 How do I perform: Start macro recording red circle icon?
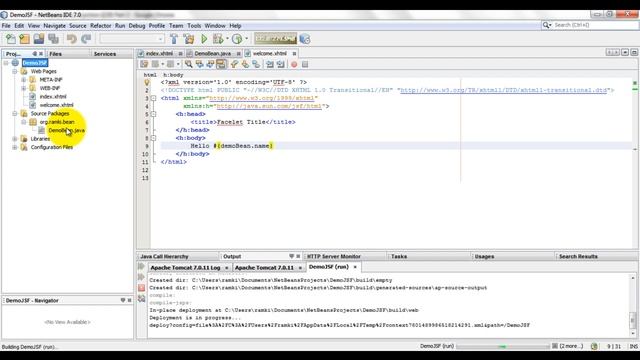(x=294, y=64)
